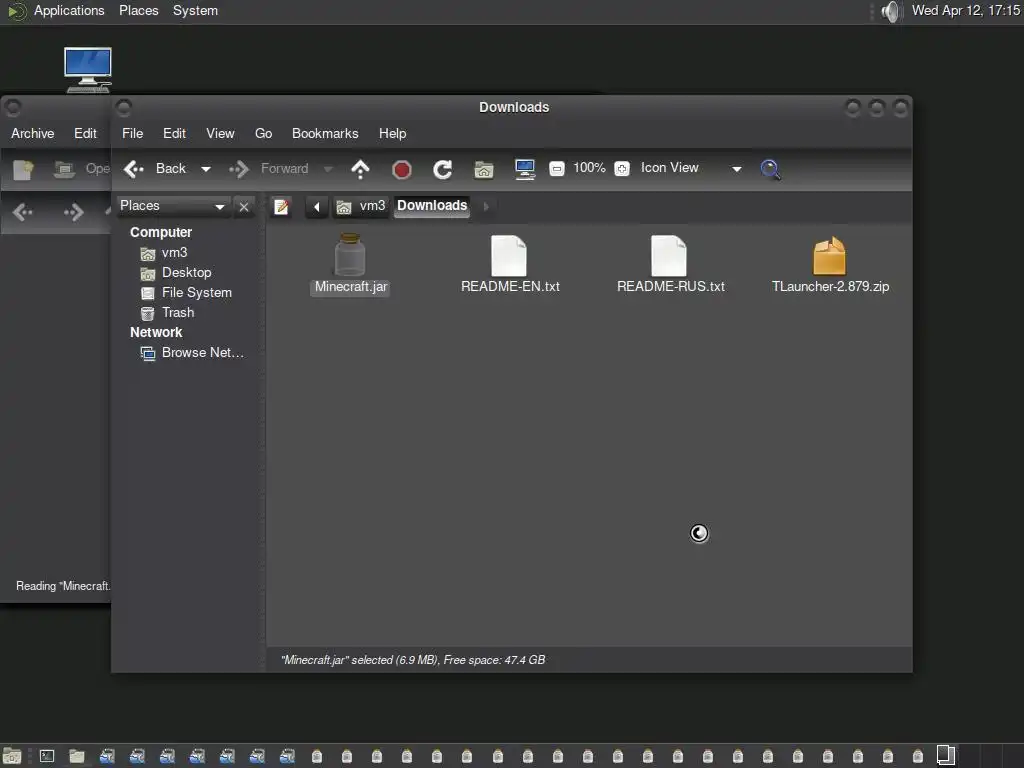Open the Go menu
1024x768 pixels.
coord(263,133)
